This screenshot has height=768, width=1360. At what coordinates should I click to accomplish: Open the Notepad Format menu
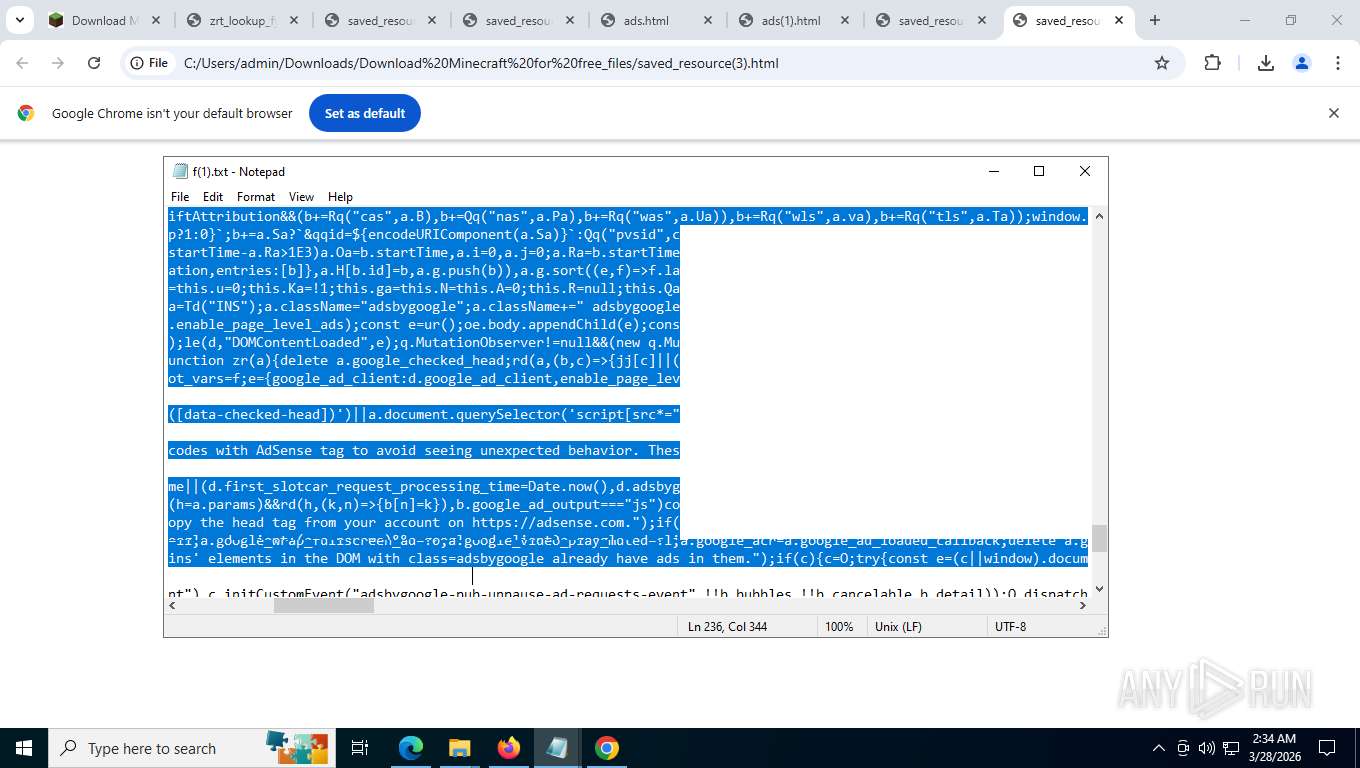coord(256,197)
